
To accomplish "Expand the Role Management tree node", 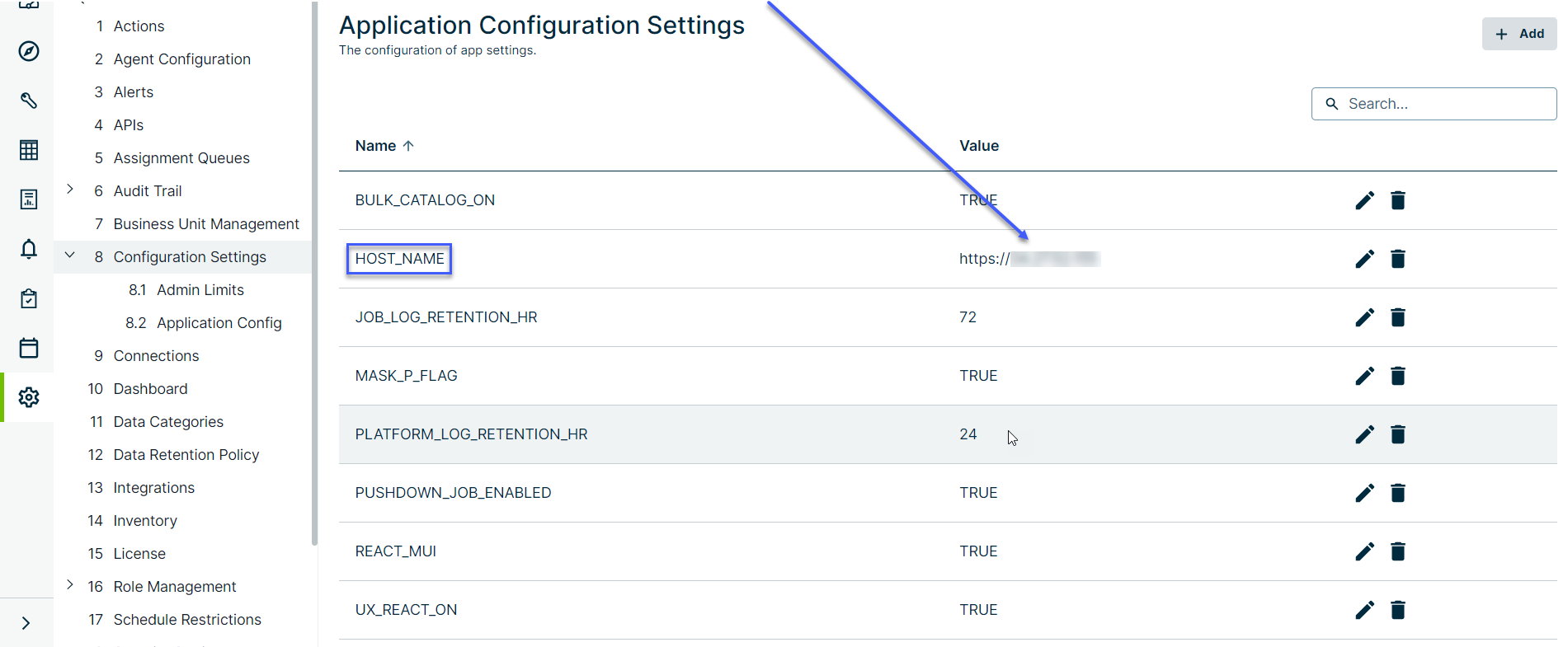I will click(x=70, y=585).
